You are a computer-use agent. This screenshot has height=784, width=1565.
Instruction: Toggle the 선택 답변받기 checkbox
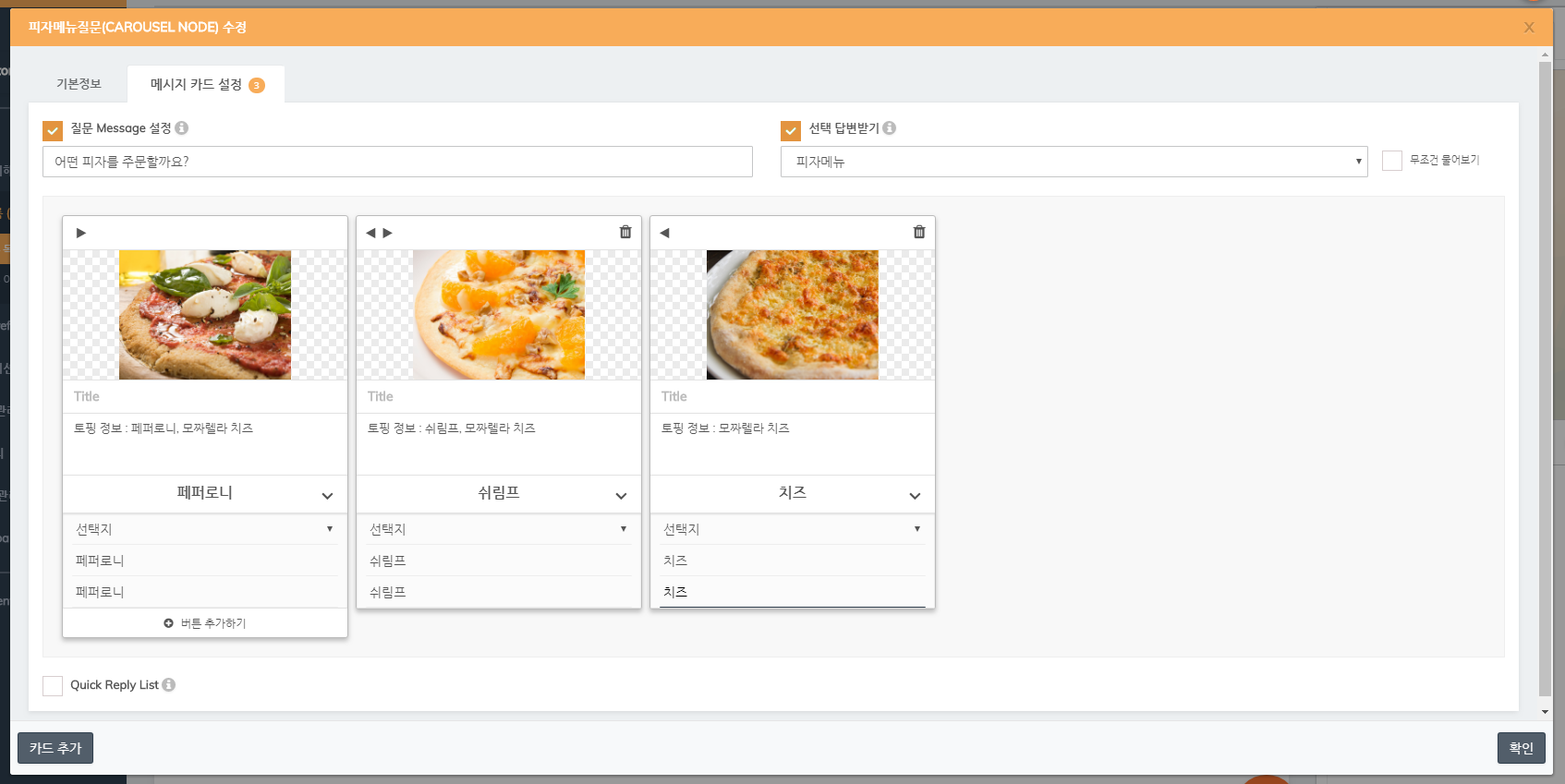(791, 130)
